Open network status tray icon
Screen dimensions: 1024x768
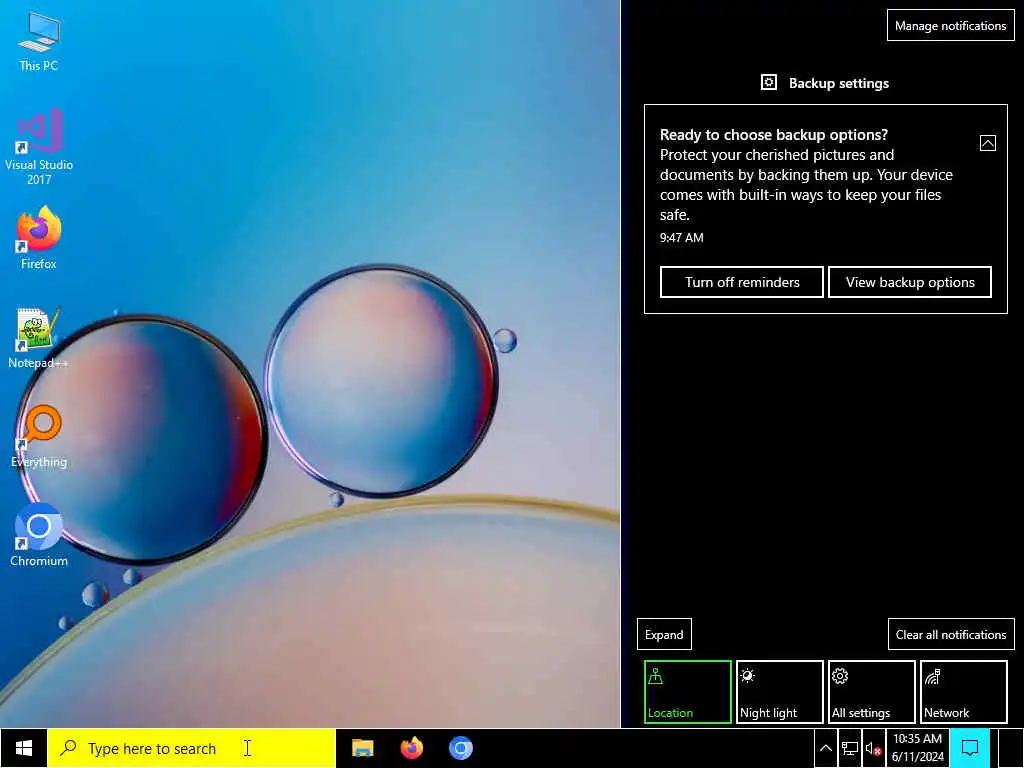(x=850, y=749)
